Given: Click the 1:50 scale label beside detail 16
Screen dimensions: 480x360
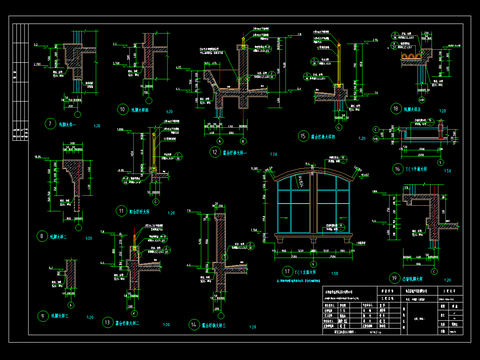Looking at the screenshot, I should click(447, 171).
